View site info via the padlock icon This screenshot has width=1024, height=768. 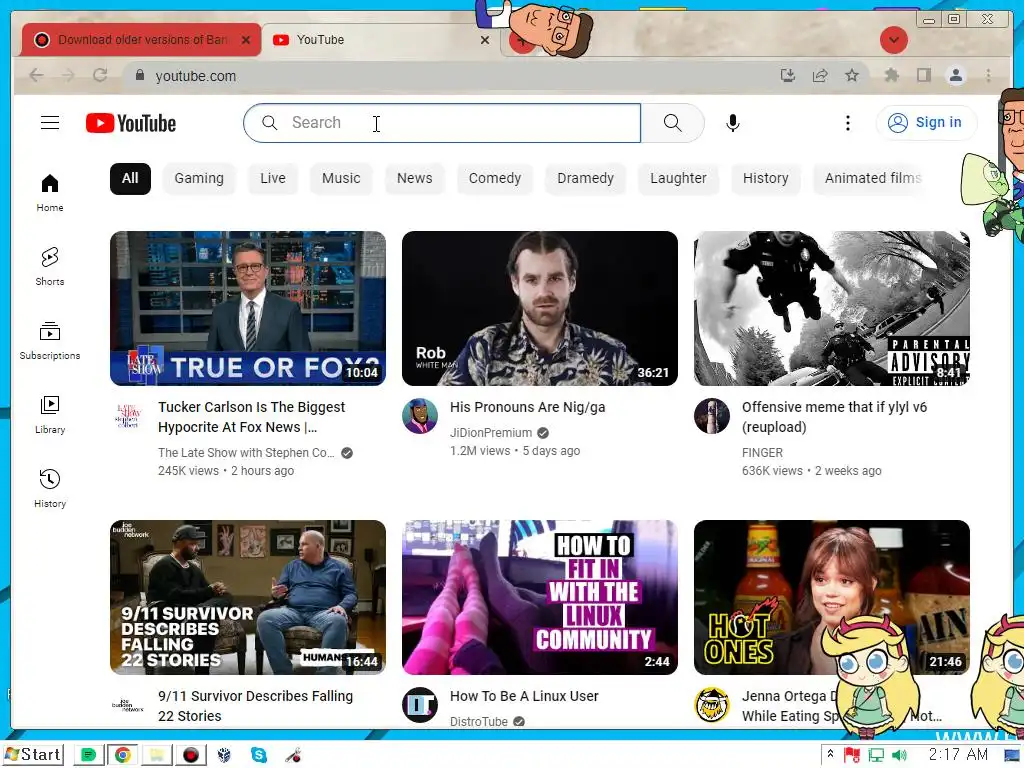139,76
